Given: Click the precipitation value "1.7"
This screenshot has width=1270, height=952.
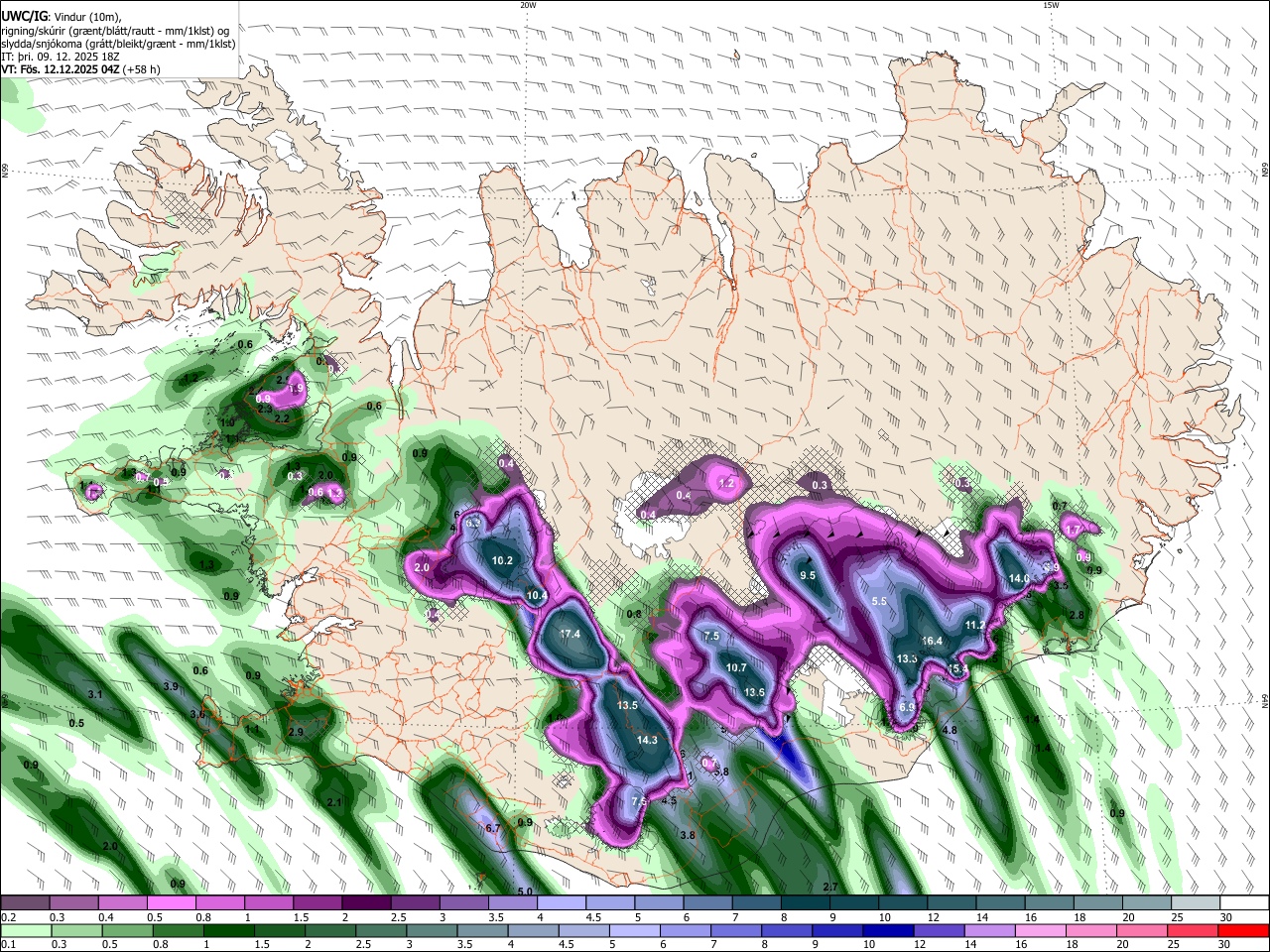Looking at the screenshot, I should click(1072, 531).
